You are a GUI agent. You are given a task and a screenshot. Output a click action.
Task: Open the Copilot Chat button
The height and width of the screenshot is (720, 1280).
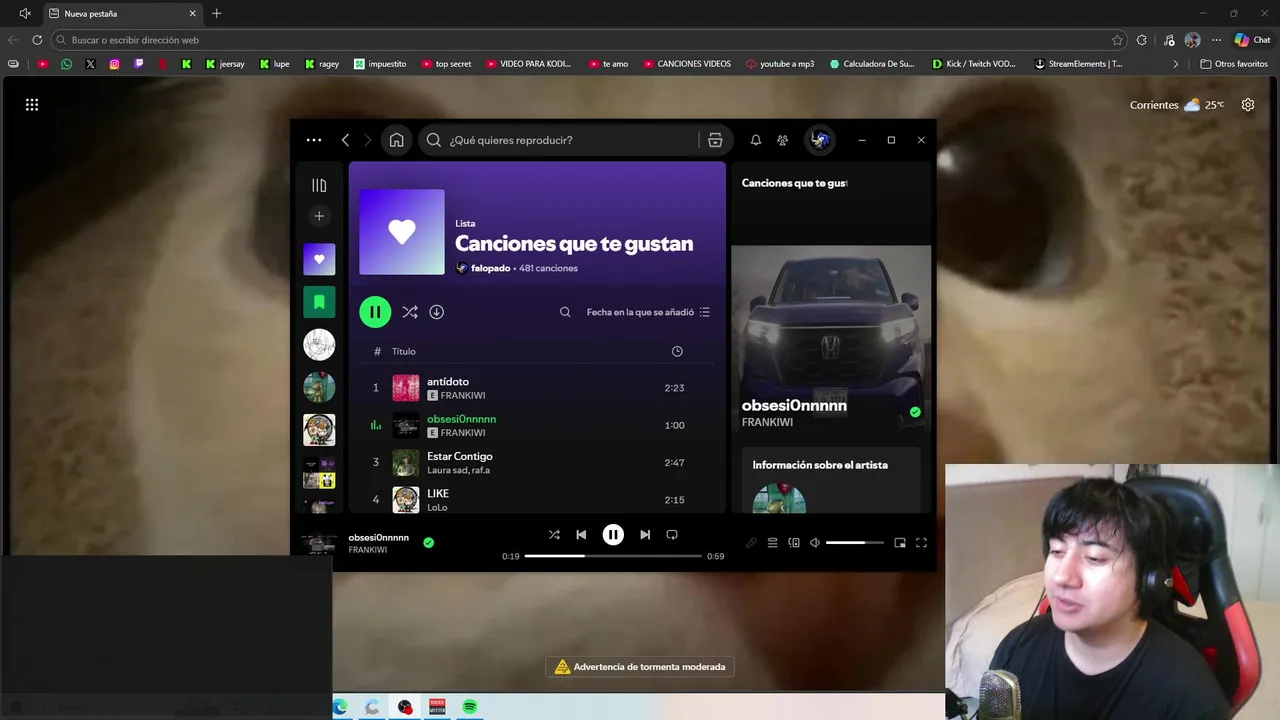tap(1252, 40)
